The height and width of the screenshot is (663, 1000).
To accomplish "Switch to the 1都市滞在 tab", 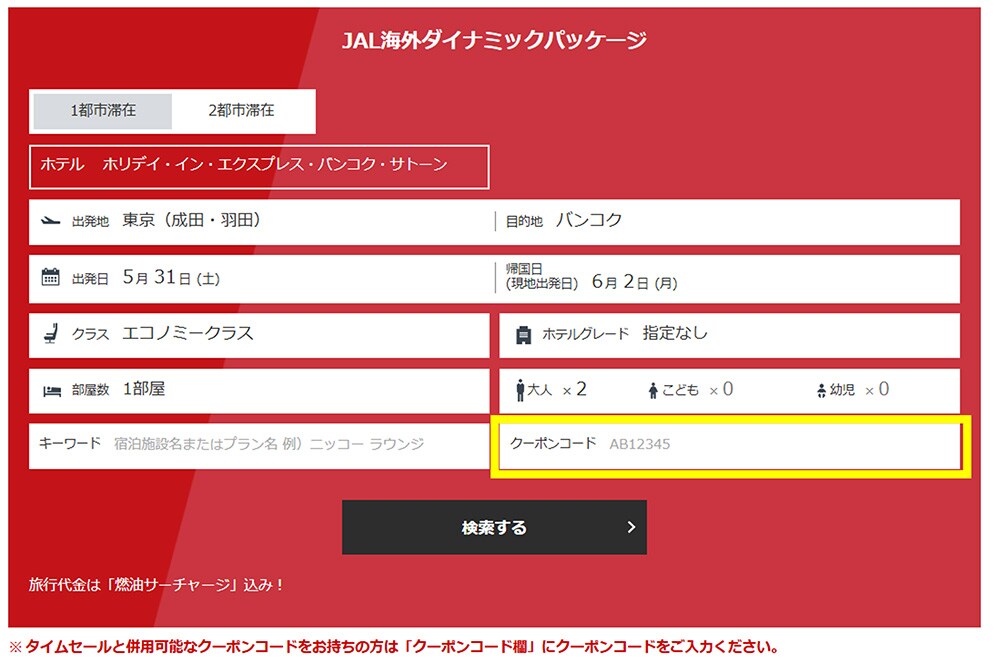I will click(103, 111).
